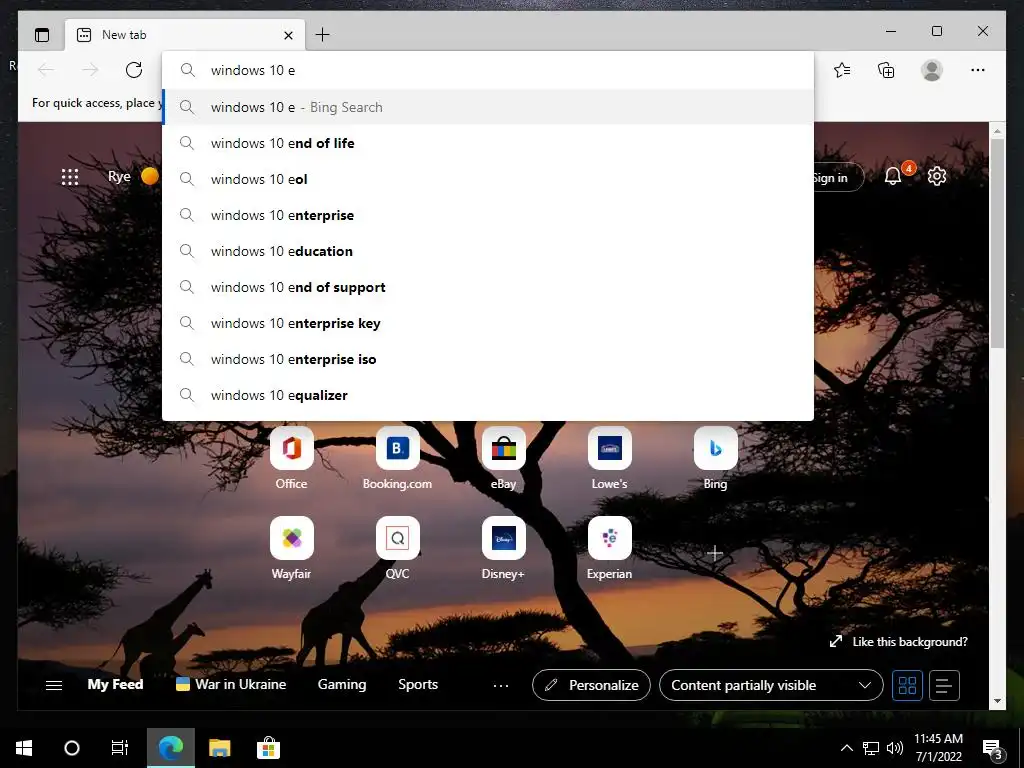Click the Refresh page icon
This screenshot has width=1024, height=768.
point(134,70)
